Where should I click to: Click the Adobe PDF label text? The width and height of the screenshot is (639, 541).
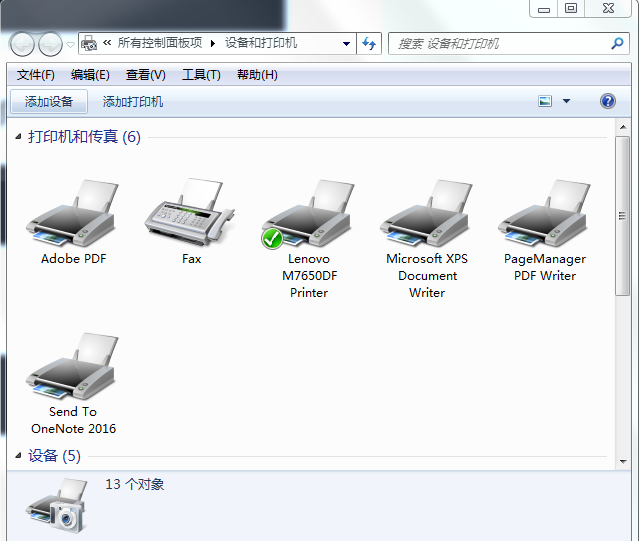click(x=73, y=259)
